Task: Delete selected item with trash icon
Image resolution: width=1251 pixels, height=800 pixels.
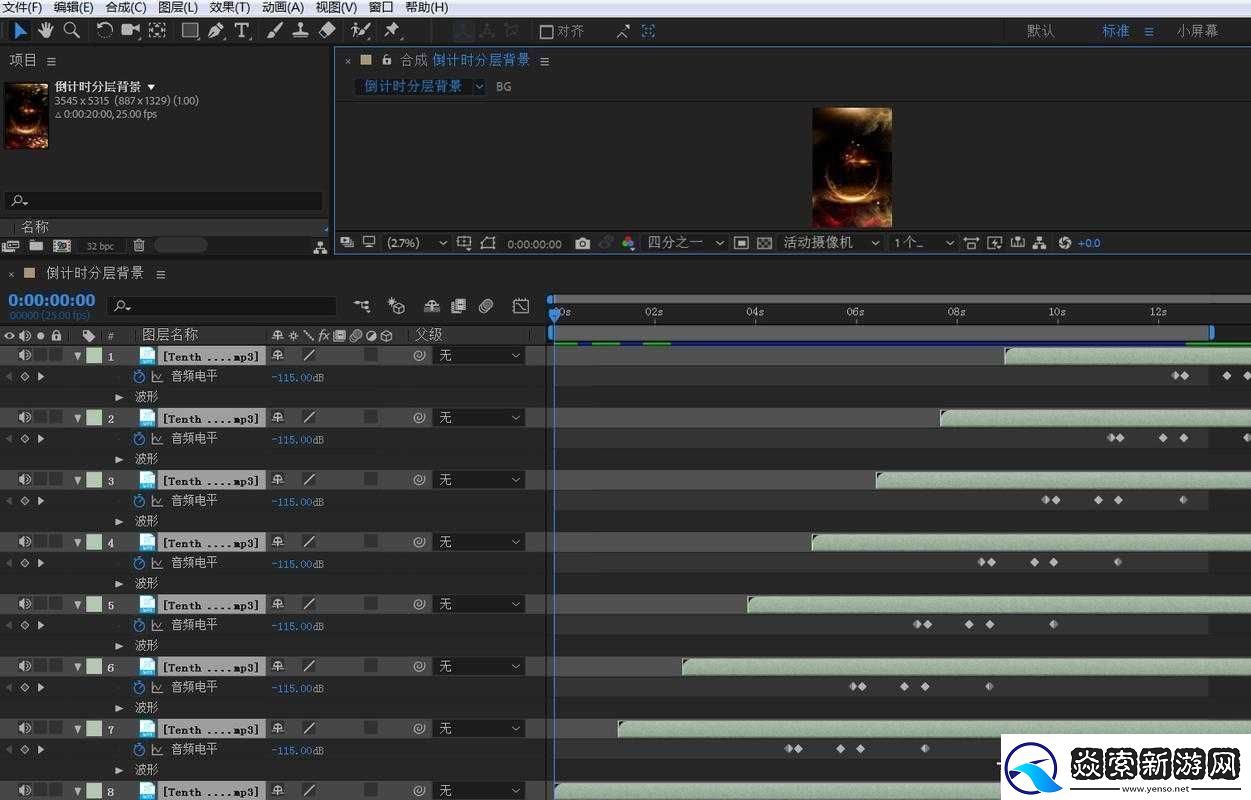Action: [139, 245]
